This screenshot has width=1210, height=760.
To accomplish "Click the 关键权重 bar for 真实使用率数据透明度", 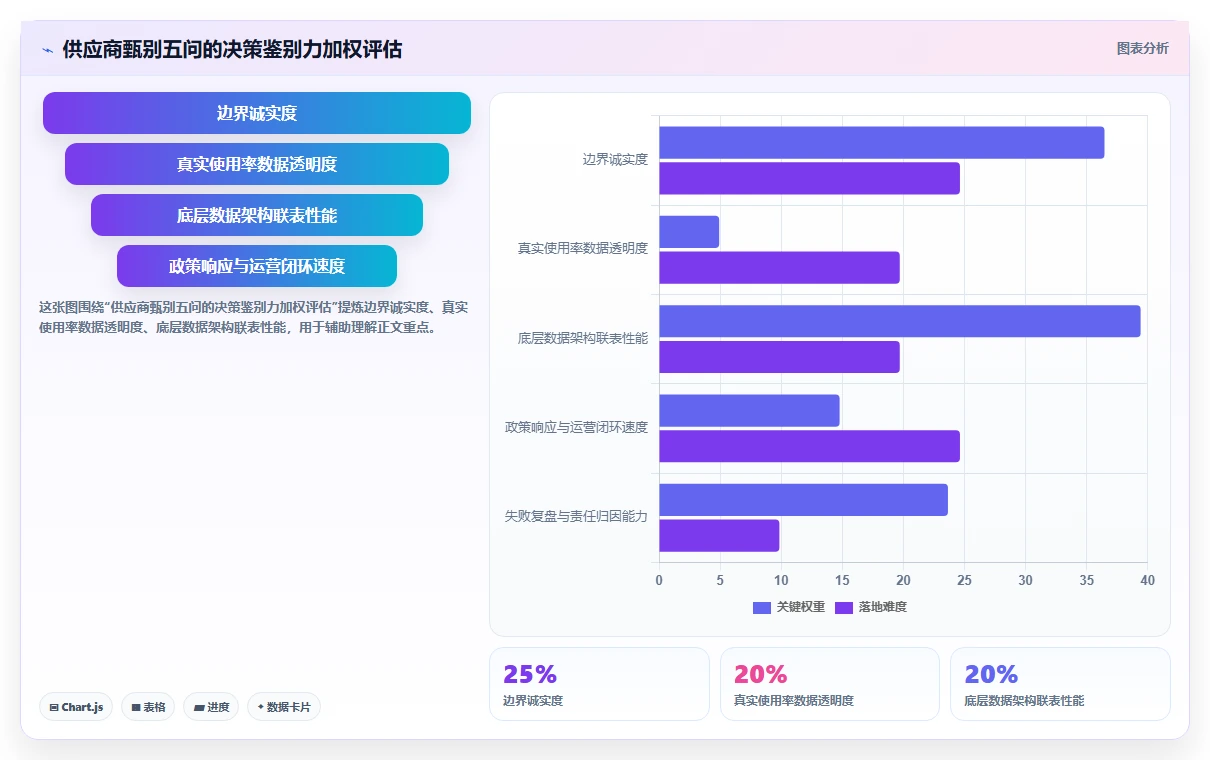I will tap(689, 232).
